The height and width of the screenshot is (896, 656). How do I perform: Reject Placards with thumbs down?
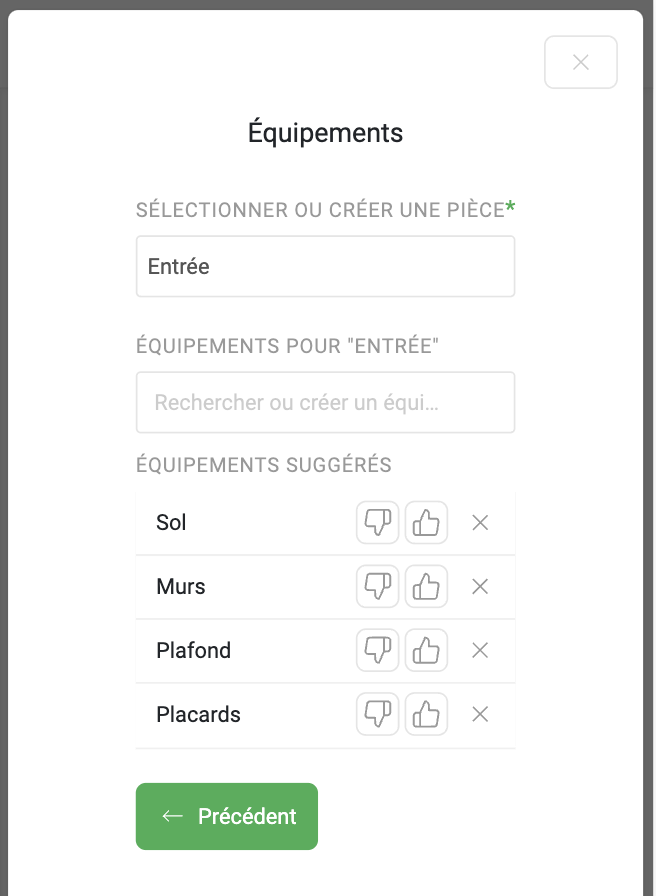coord(378,715)
